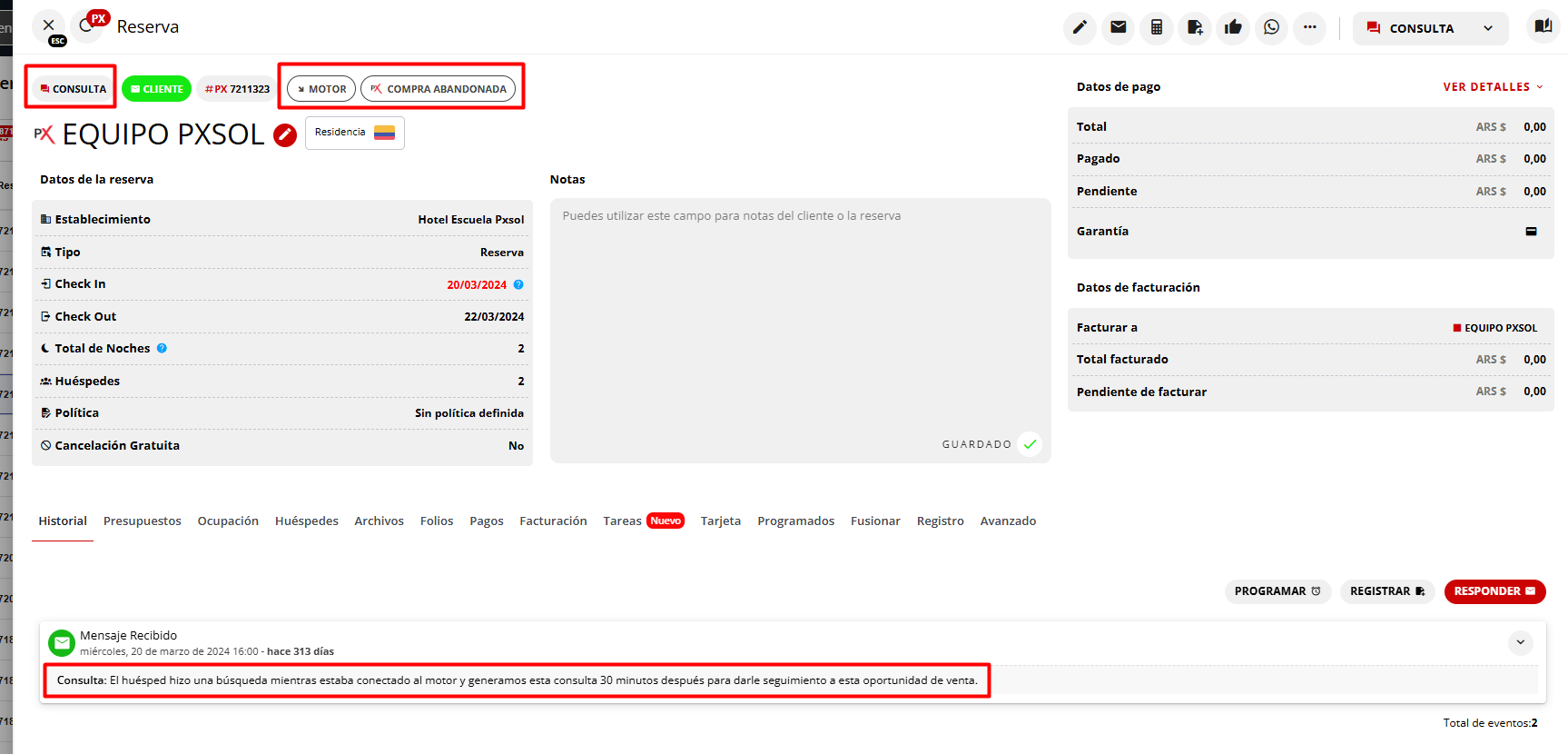Expand the Mensaje Recibido event chevron

1521,642
